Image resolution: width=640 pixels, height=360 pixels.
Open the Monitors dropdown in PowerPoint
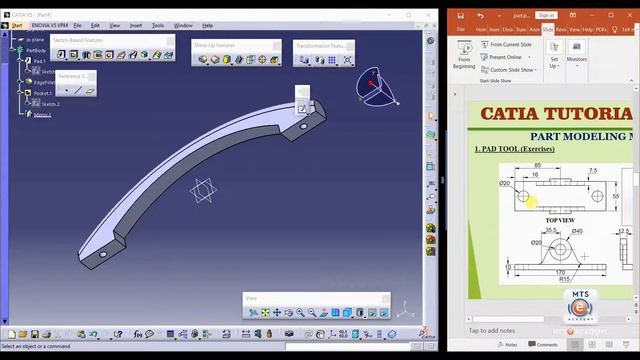[577, 54]
